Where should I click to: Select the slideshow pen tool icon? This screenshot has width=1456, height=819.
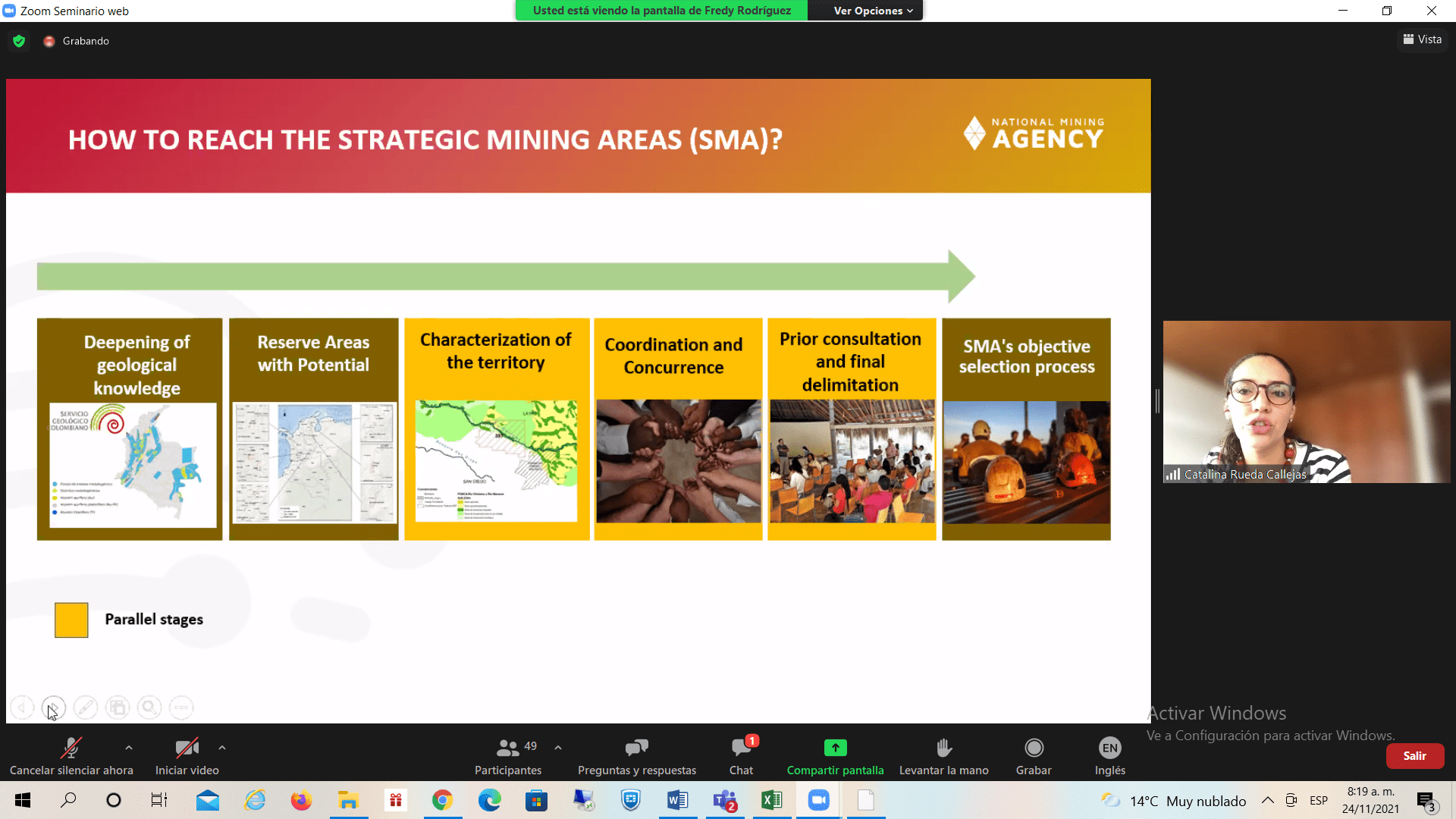86,708
